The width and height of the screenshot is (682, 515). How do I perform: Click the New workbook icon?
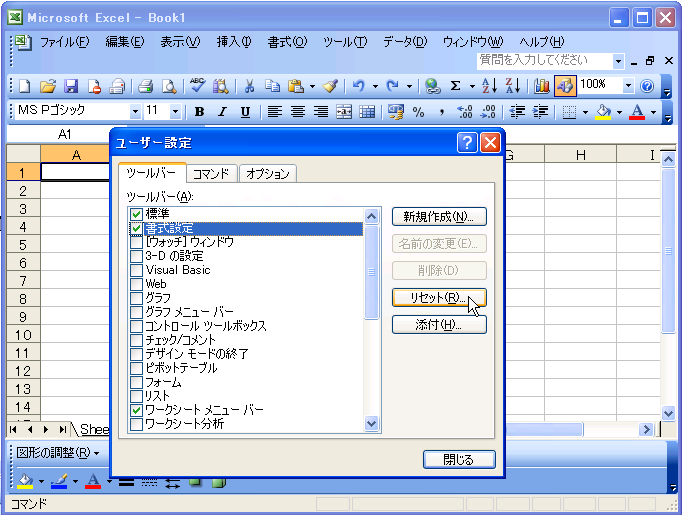click(24, 86)
